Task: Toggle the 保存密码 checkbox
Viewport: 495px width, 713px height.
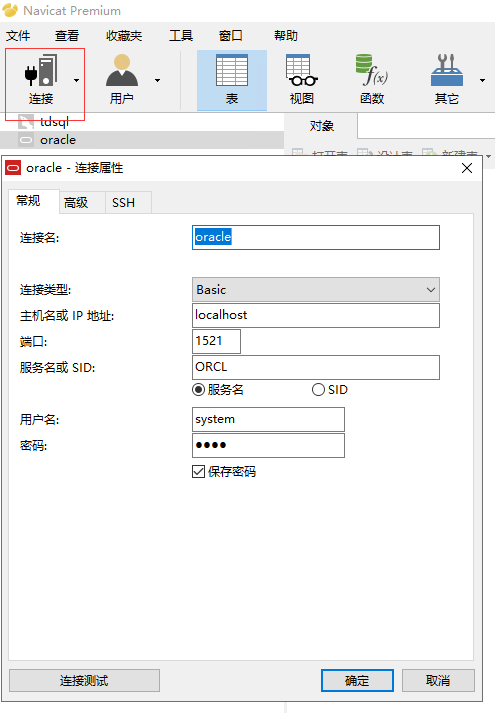Action: 198,472
